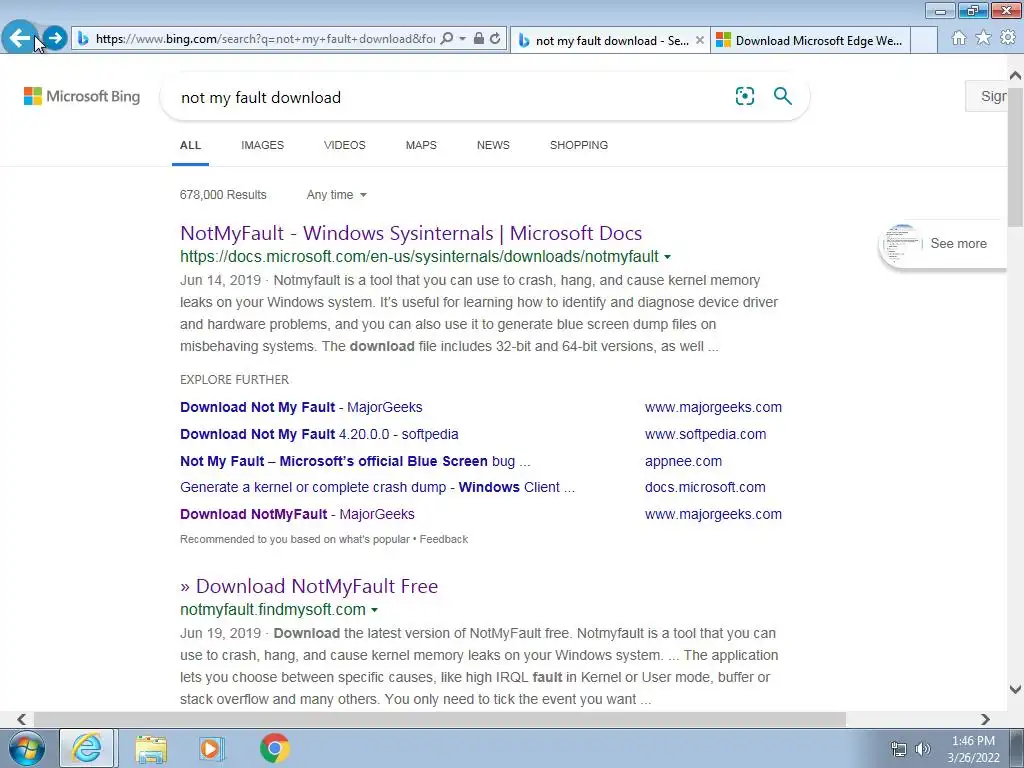Screen dimensions: 1024x768
Task: Select the NEWS tab
Action: point(493,145)
